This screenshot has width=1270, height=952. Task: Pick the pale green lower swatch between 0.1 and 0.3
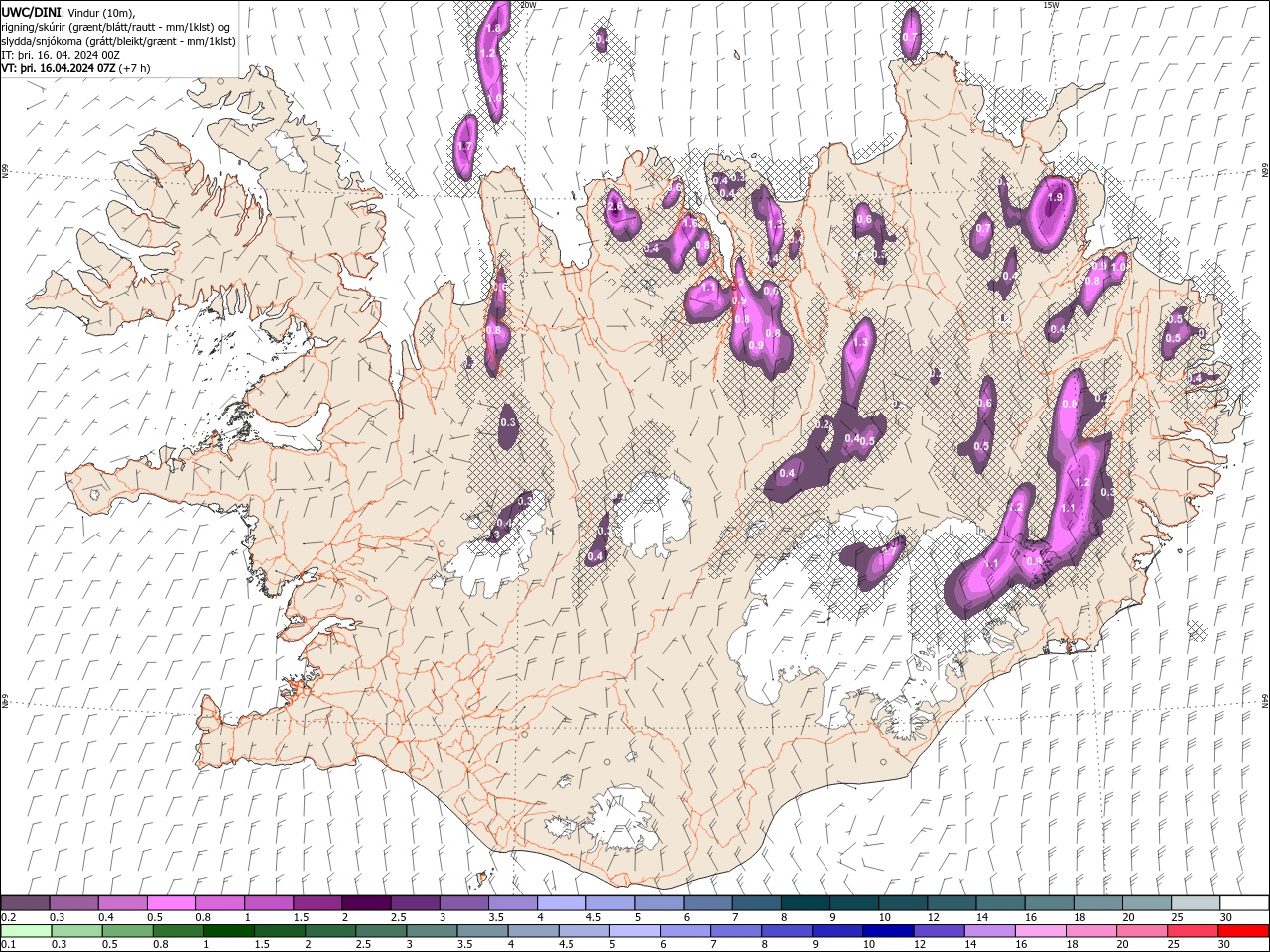(26, 931)
